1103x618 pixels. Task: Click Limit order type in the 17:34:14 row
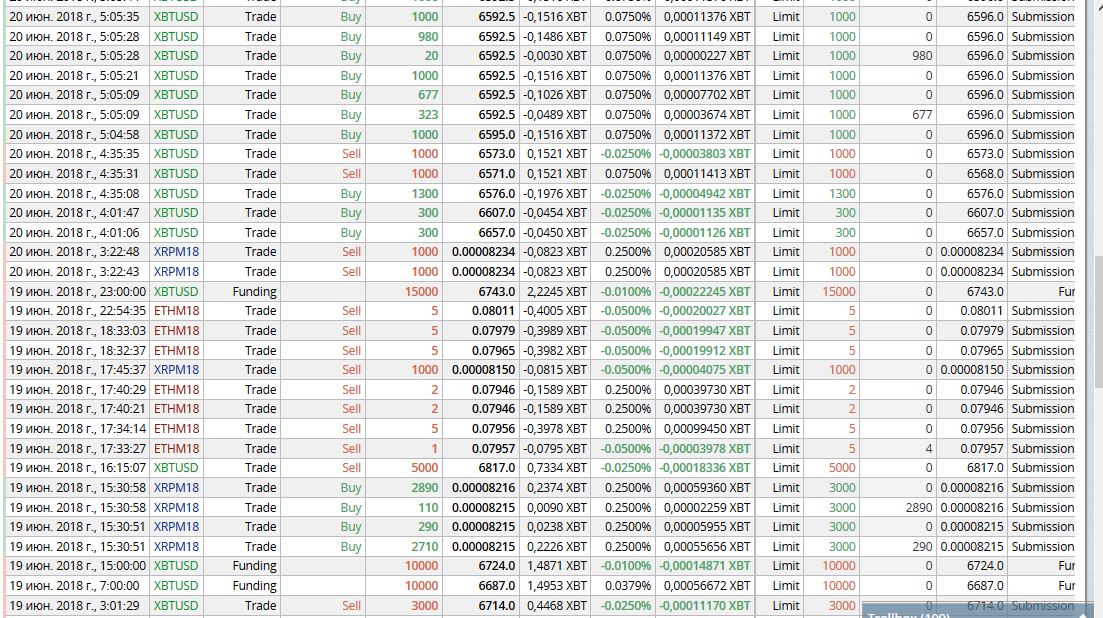[x=786, y=429]
